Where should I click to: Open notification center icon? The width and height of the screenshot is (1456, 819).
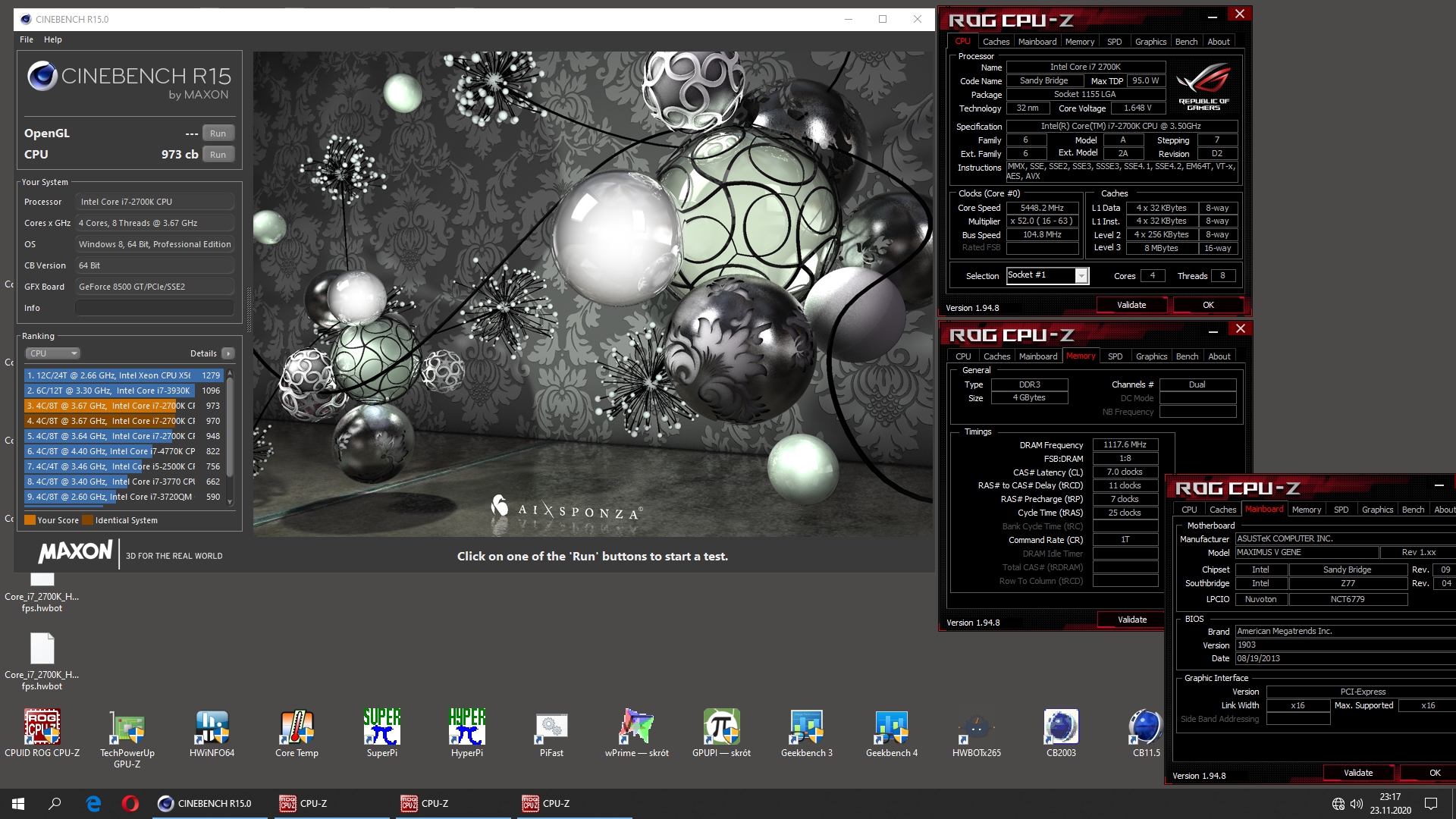click(1431, 804)
